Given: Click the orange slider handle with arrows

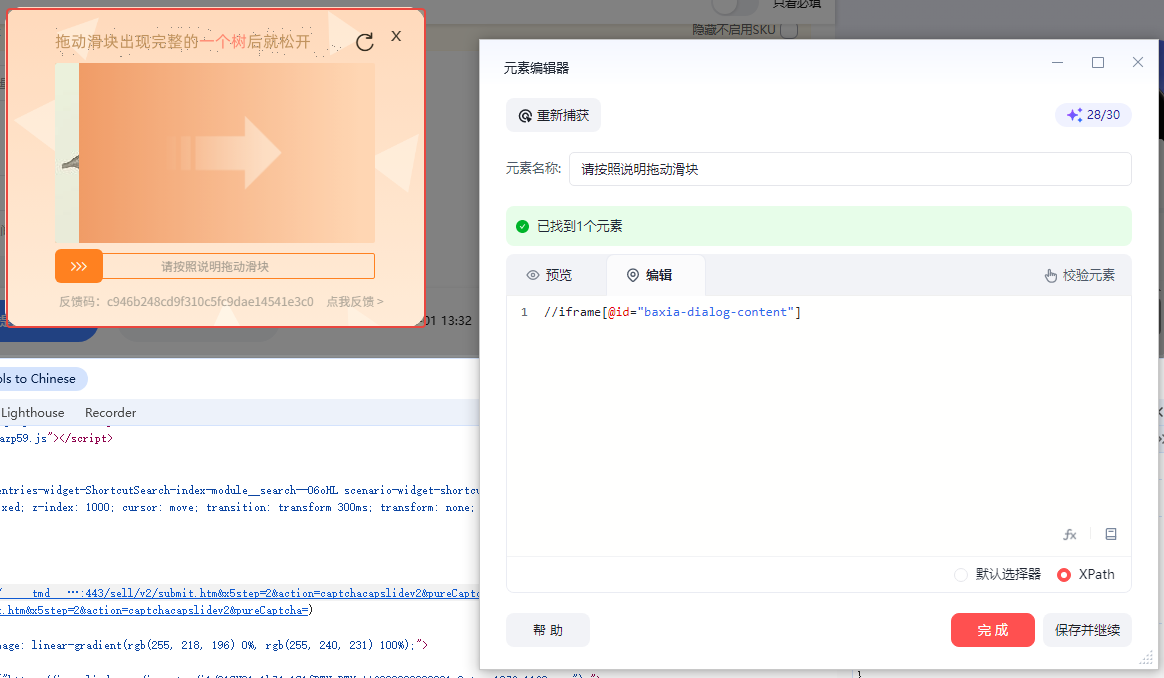Looking at the screenshot, I should pyautogui.click(x=79, y=266).
